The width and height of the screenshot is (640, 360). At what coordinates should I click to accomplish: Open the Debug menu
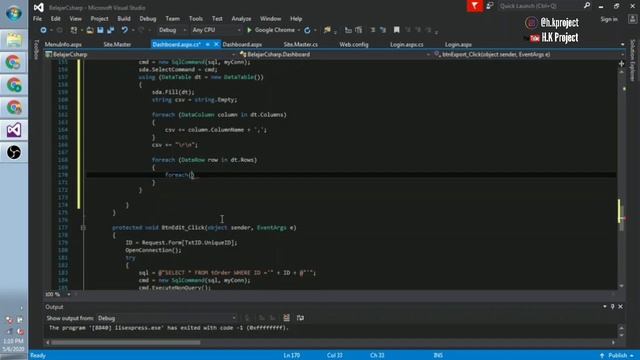coord(148,19)
